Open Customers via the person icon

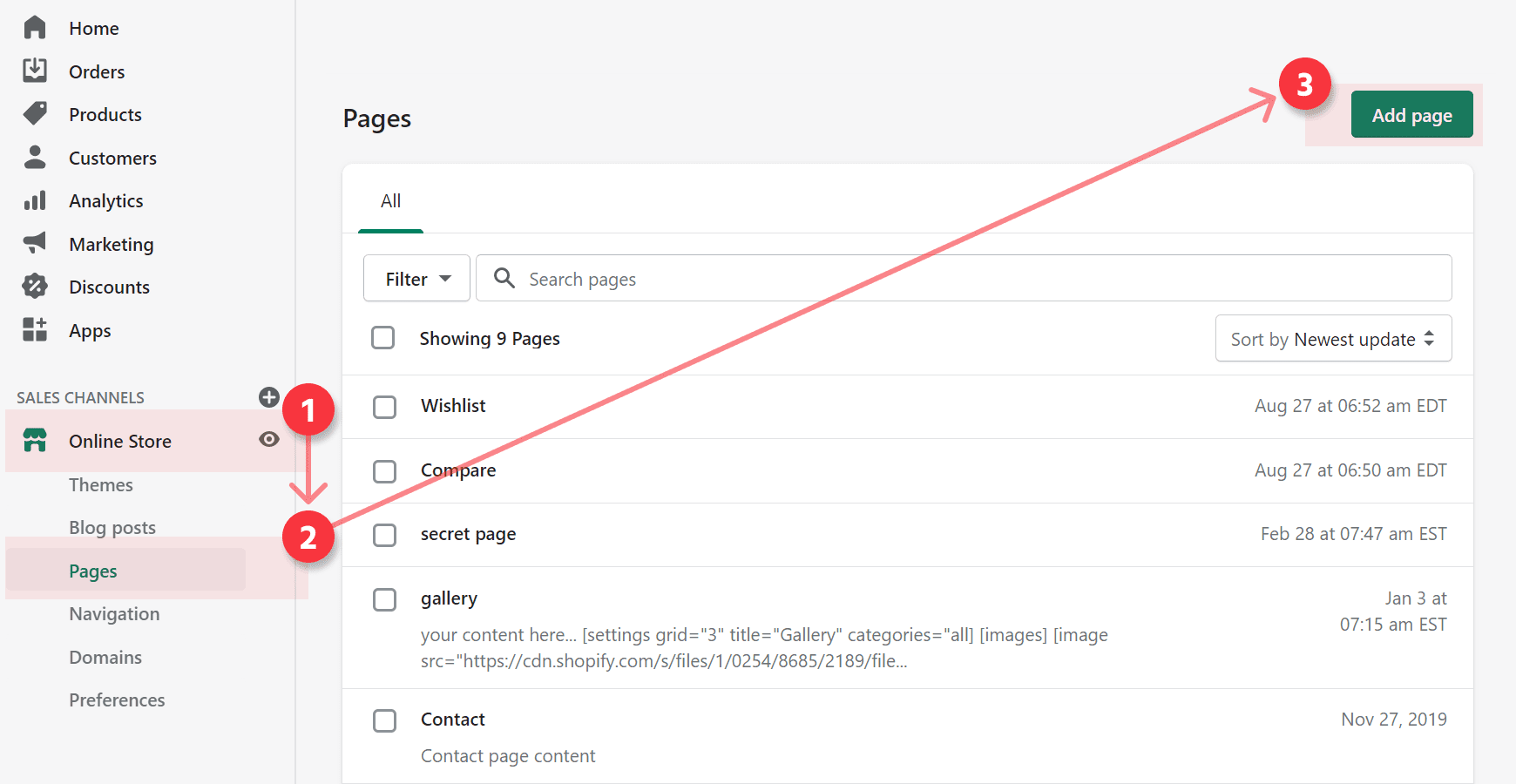click(x=35, y=158)
